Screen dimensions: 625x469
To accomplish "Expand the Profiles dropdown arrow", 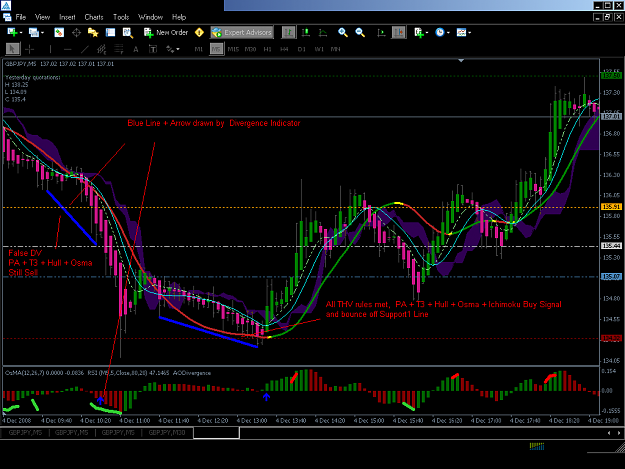I will (42, 33).
